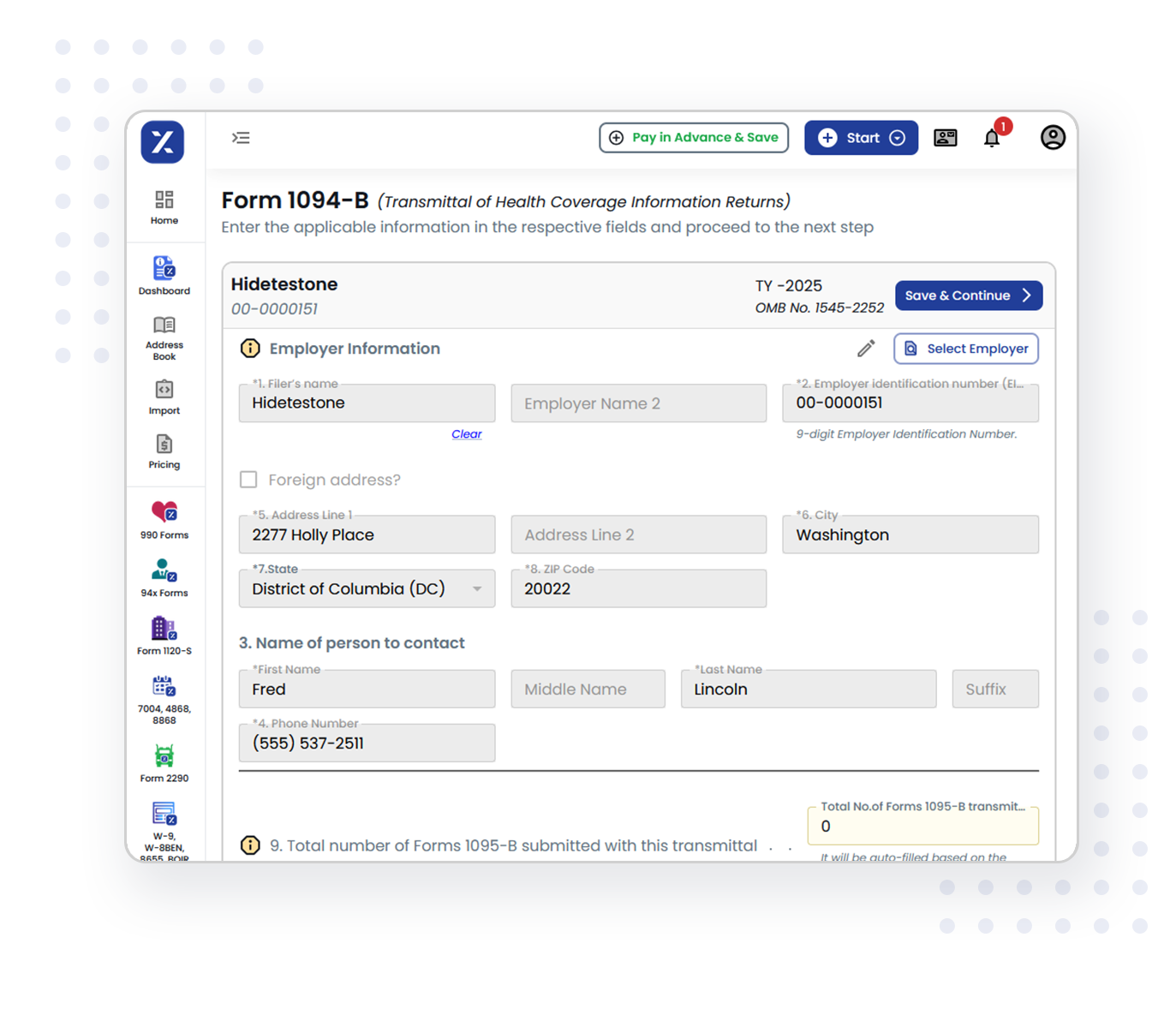Viewport: 1176px width, 1015px height.
Task: Open the notifications bell
Action: (x=993, y=137)
